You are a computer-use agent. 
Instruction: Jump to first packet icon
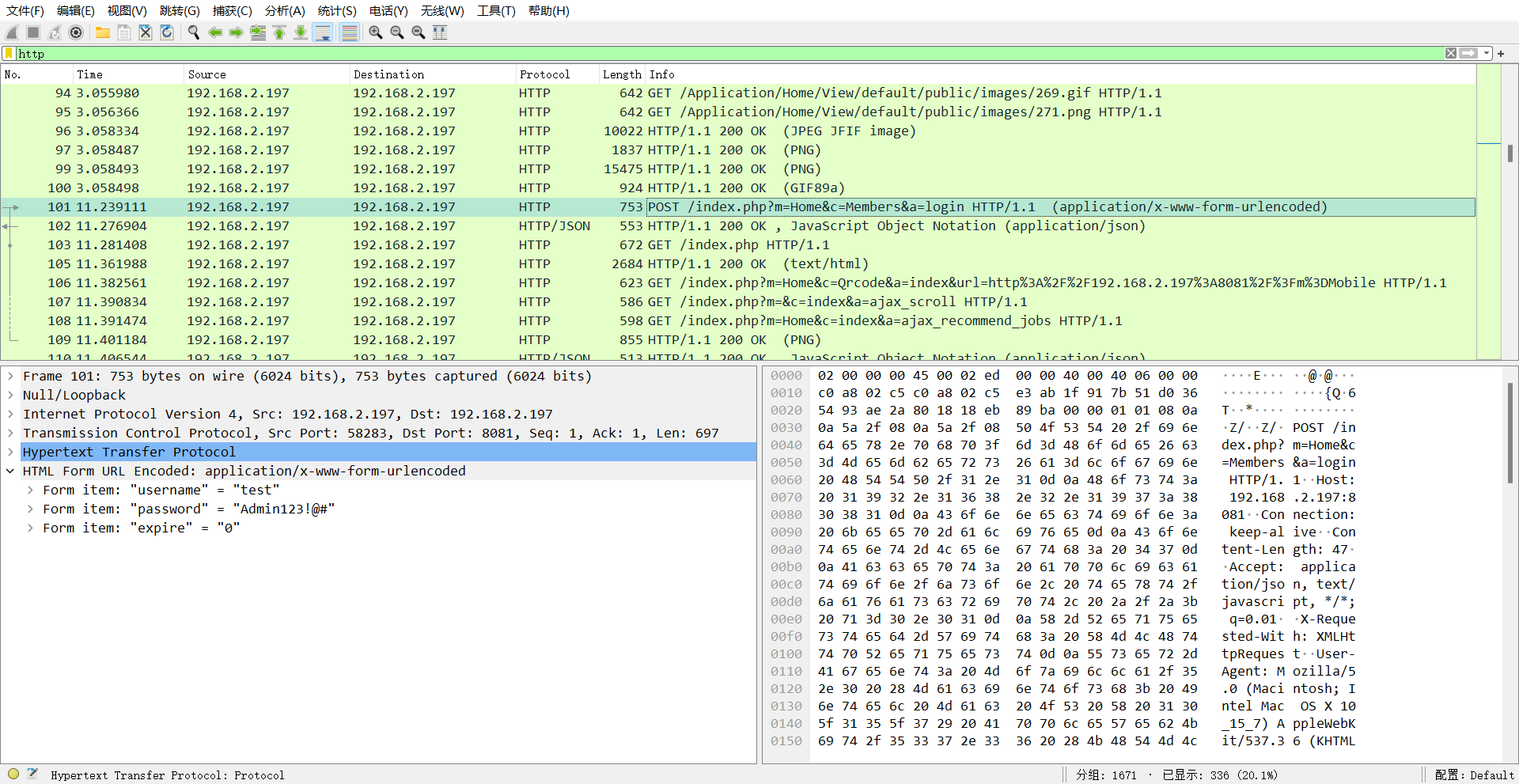(x=279, y=32)
